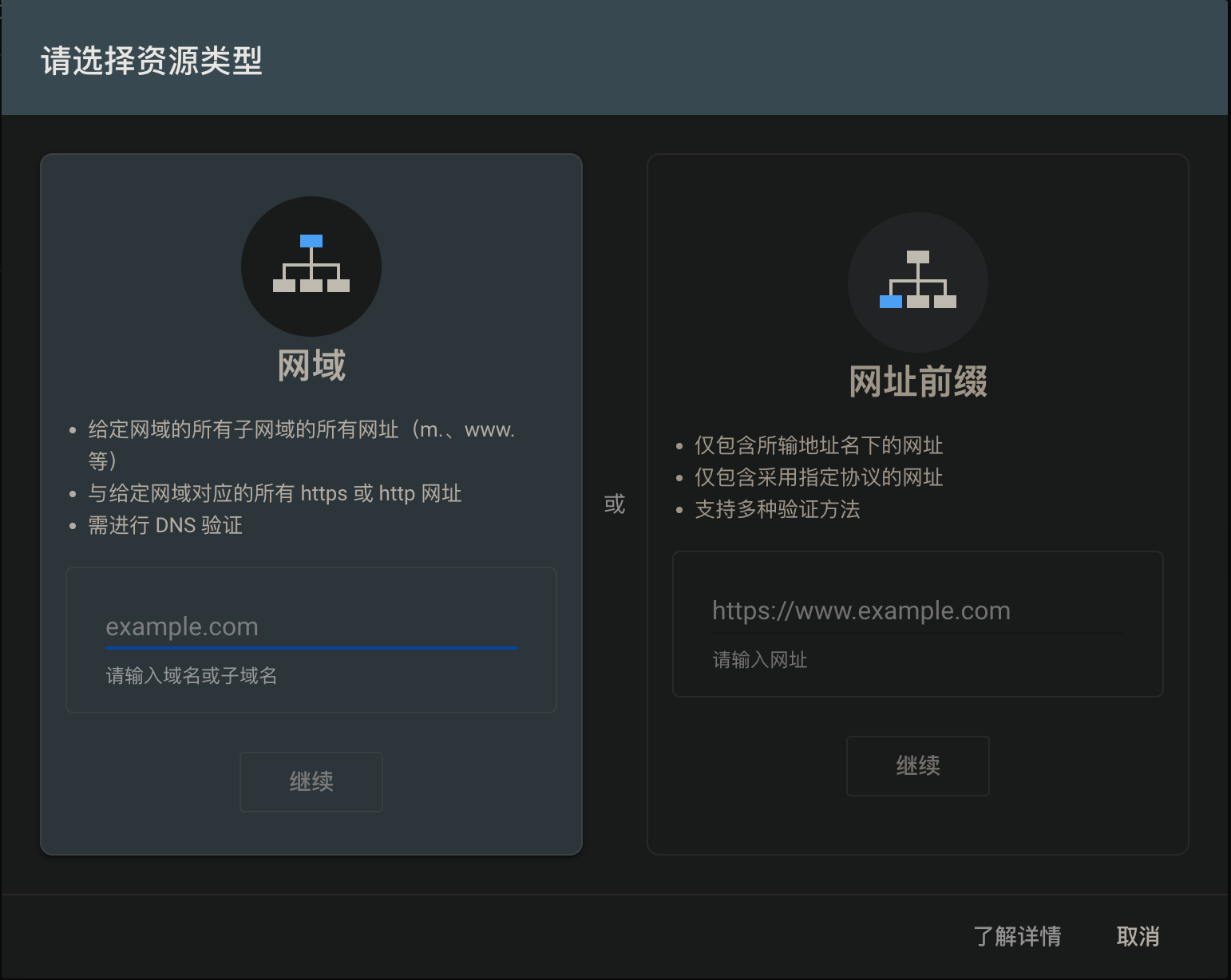Click the 或 separator between cards
Image resolution: width=1231 pixels, height=980 pixels.
point(614,504)
